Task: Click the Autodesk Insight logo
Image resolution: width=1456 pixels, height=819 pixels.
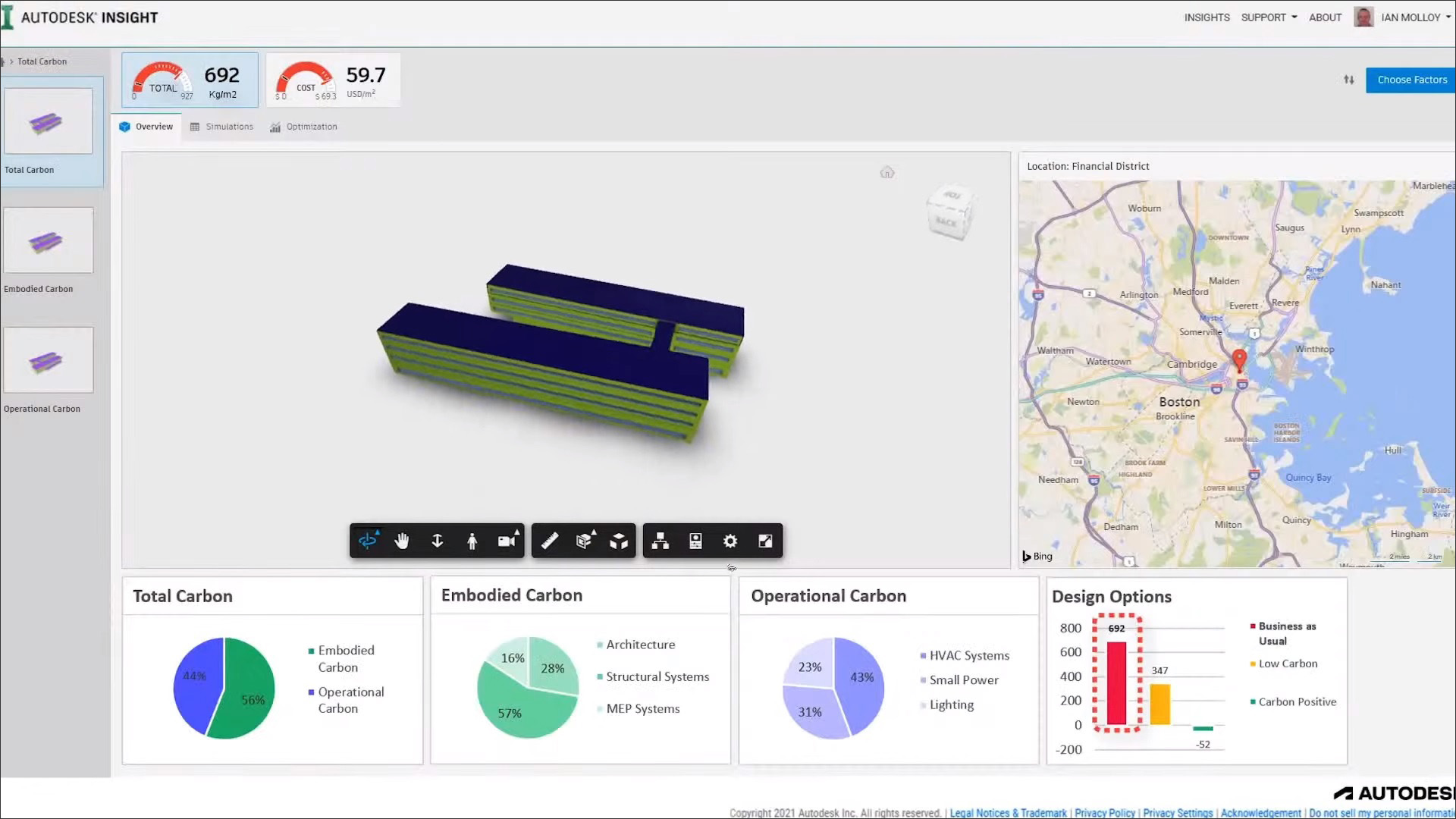Action: tap(80, 17)
